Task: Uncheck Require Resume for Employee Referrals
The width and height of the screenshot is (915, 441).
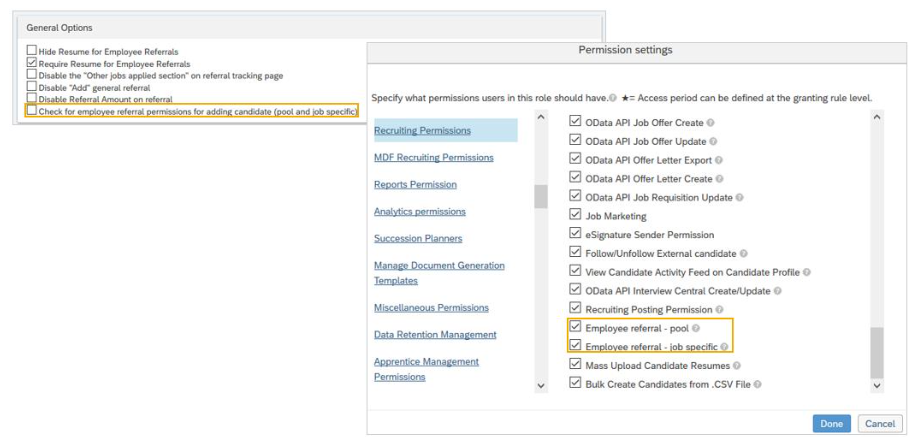Action: 32,63
